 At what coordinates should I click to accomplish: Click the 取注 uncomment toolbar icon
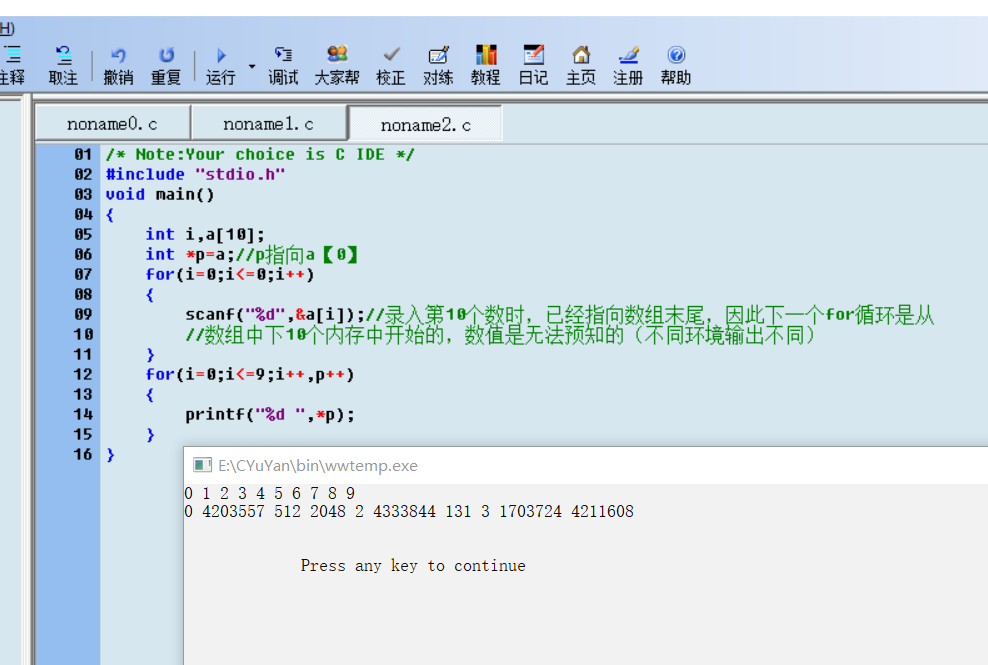(63, 65)
